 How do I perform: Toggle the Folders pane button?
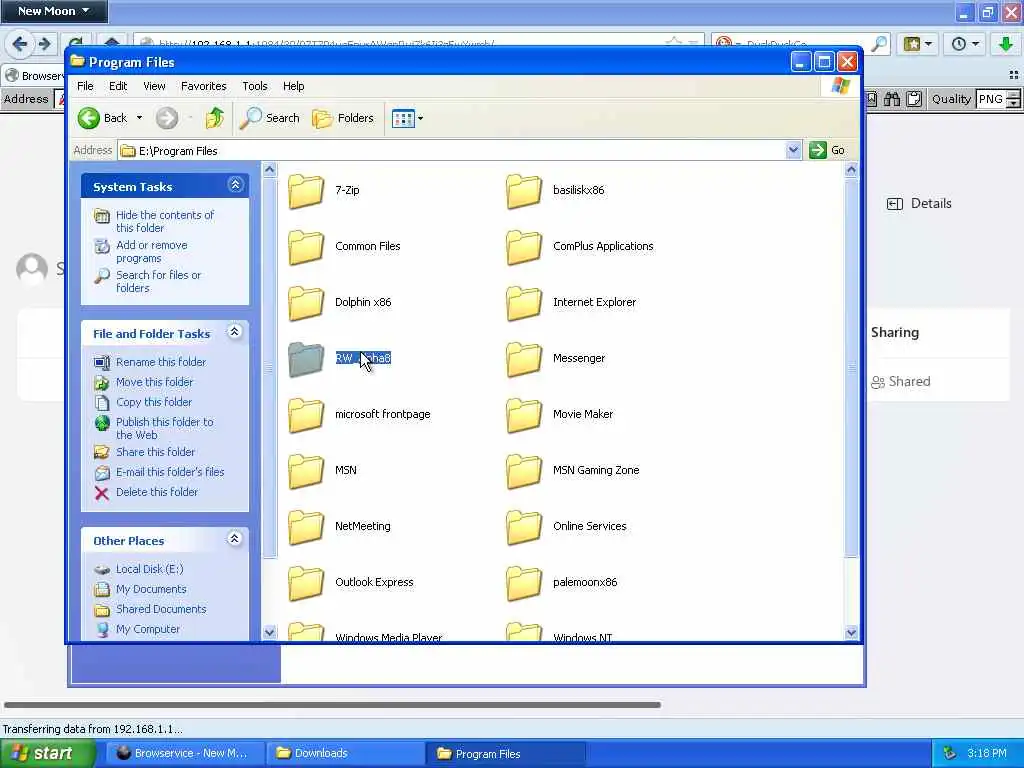coord(343,118)
